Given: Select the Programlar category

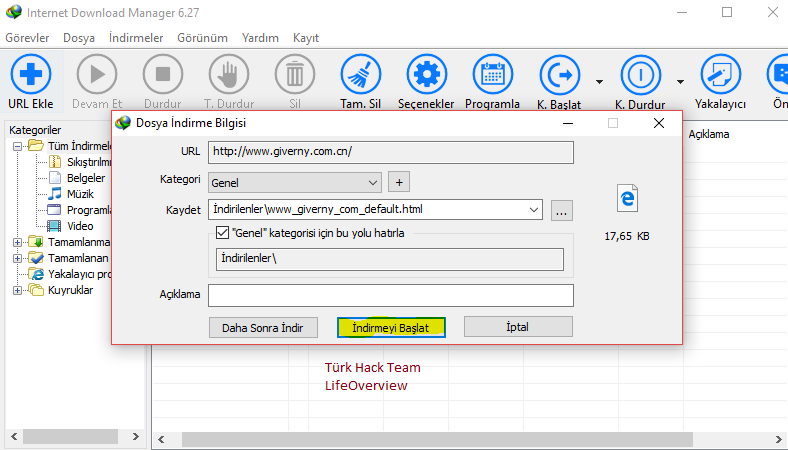Looking at the screenshot, I should 88,210.
